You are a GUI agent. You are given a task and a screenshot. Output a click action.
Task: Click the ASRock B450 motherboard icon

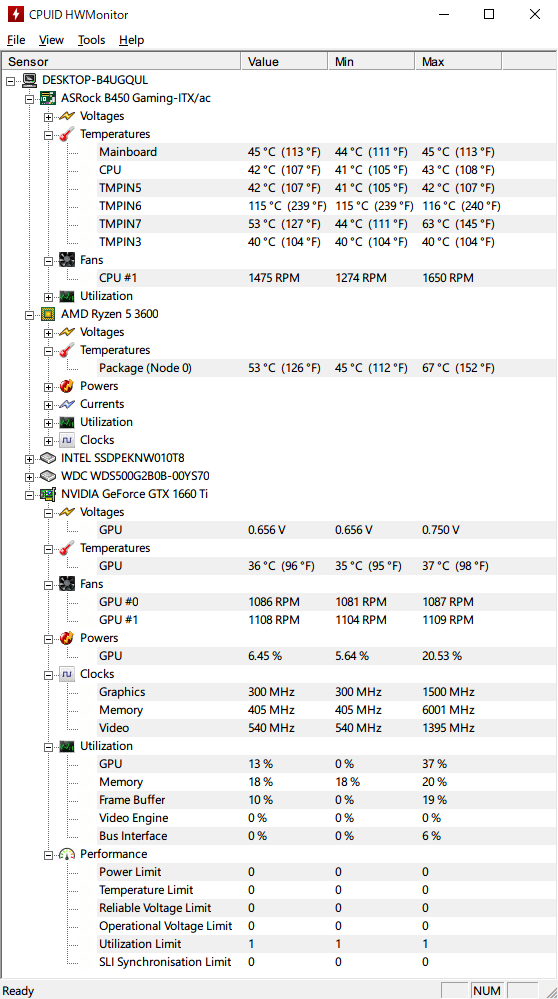[48, 98]
